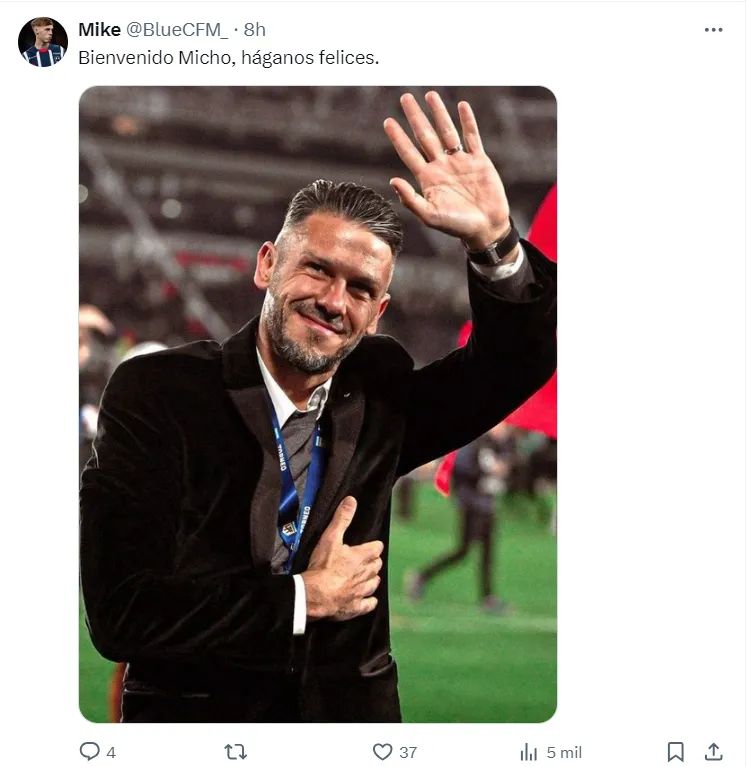Like the tweet with the heart icon
Image resolution: width=747 pixels, height=767 pixels.
[382, 752]
